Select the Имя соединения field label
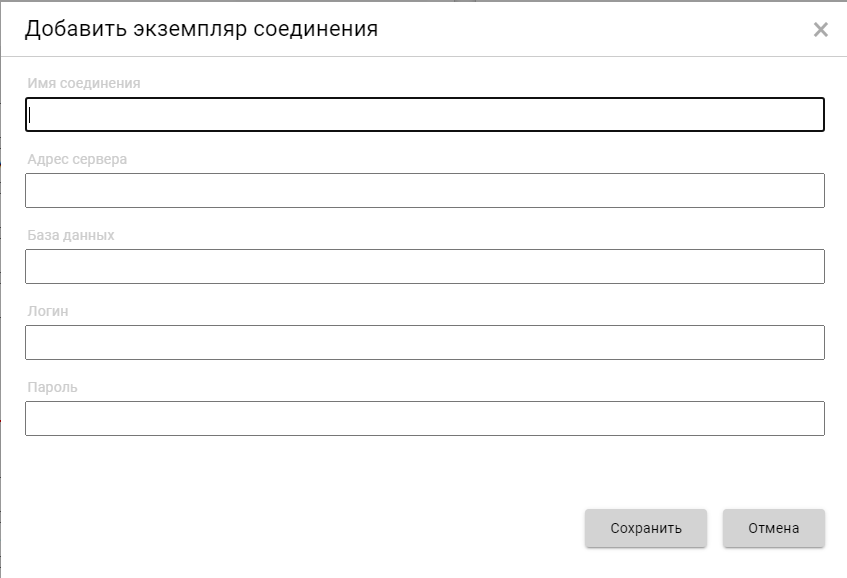 point(84,84)
